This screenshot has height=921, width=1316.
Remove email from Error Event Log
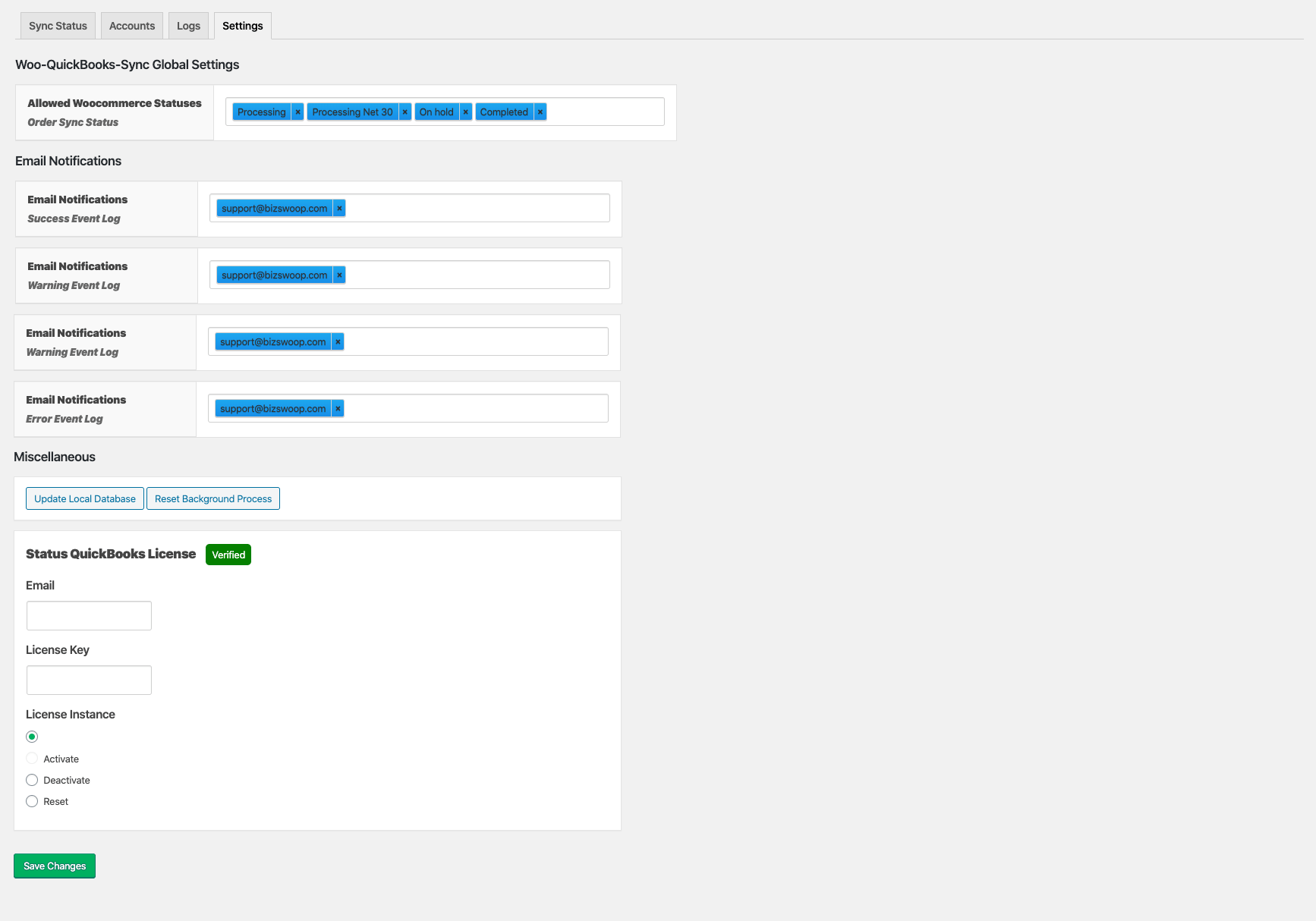338,409
